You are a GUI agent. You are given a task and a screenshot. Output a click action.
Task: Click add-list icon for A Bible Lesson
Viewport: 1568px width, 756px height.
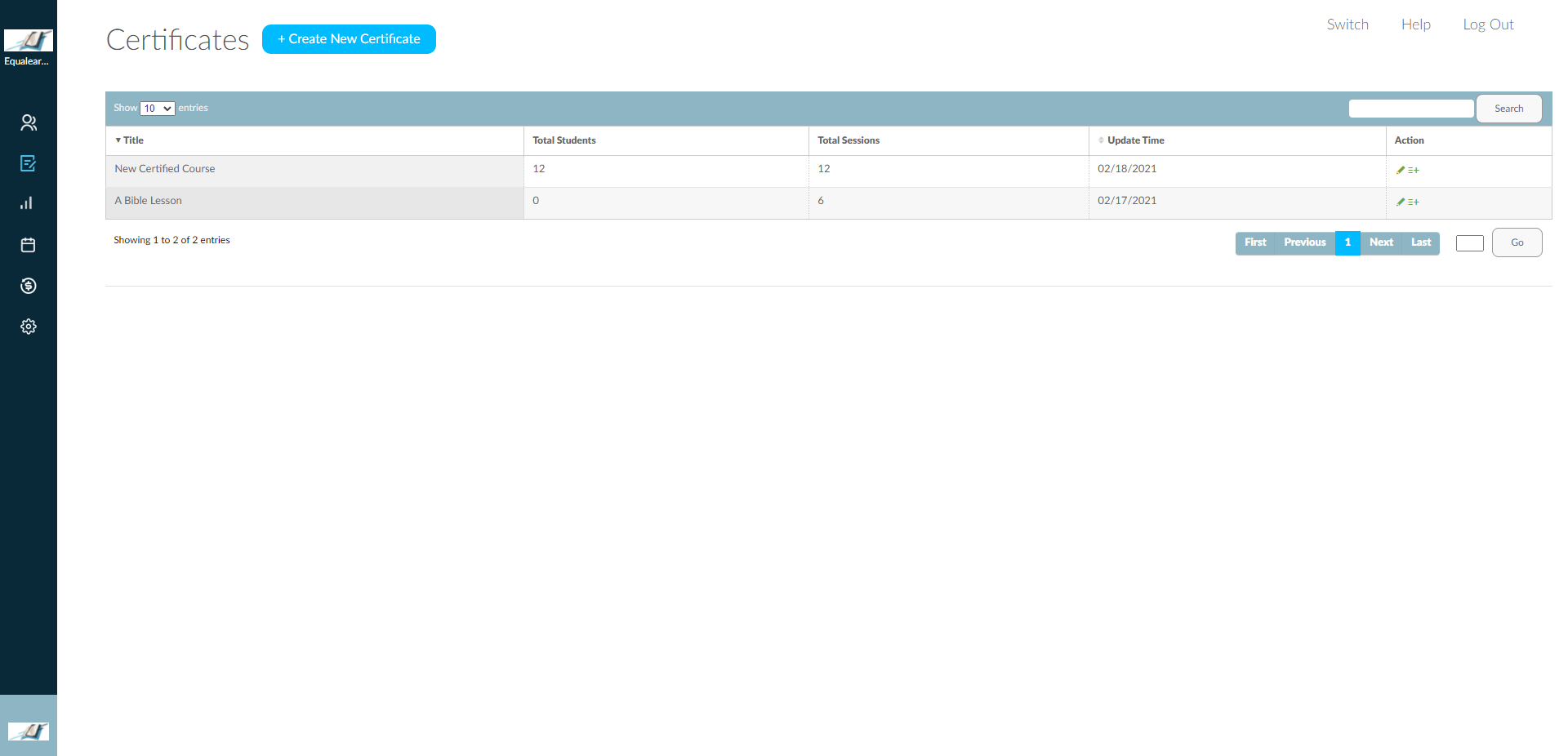click(1414, 202)
